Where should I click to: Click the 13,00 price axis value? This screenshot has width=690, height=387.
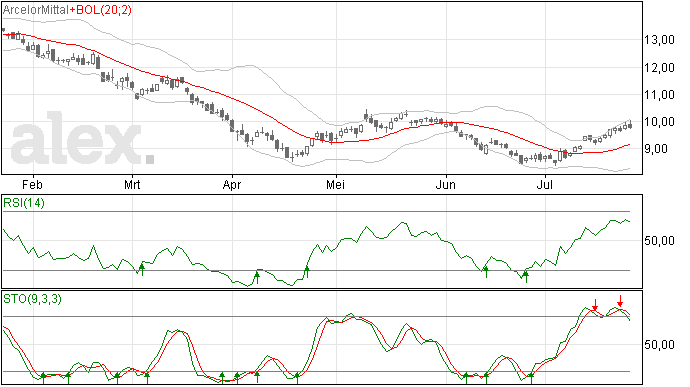659,40
